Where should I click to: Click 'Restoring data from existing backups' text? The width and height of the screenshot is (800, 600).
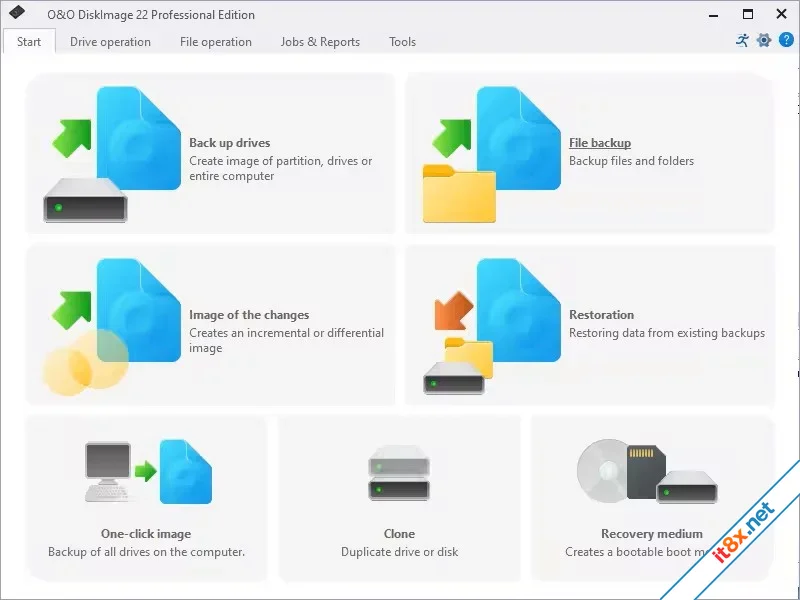click(x=667, y=333)
